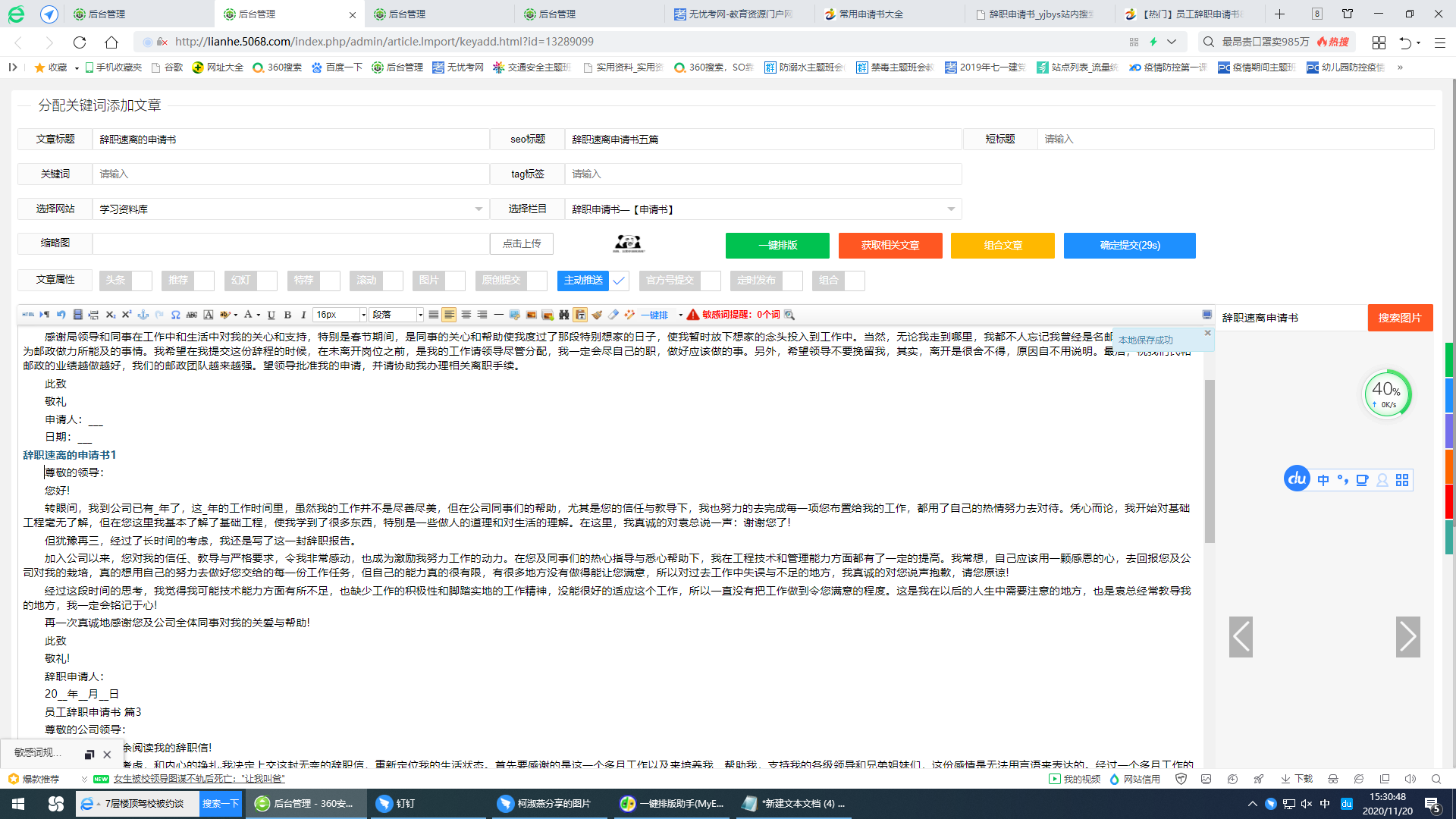Click the editor vertical scrollbar thumb

coord(1210,461)
